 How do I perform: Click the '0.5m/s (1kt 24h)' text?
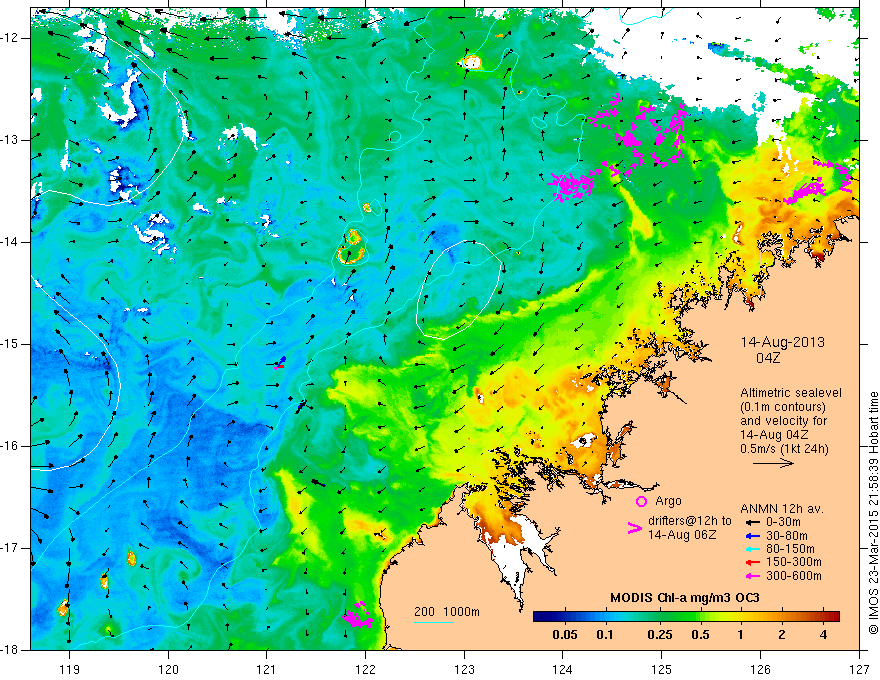[784, 449]
